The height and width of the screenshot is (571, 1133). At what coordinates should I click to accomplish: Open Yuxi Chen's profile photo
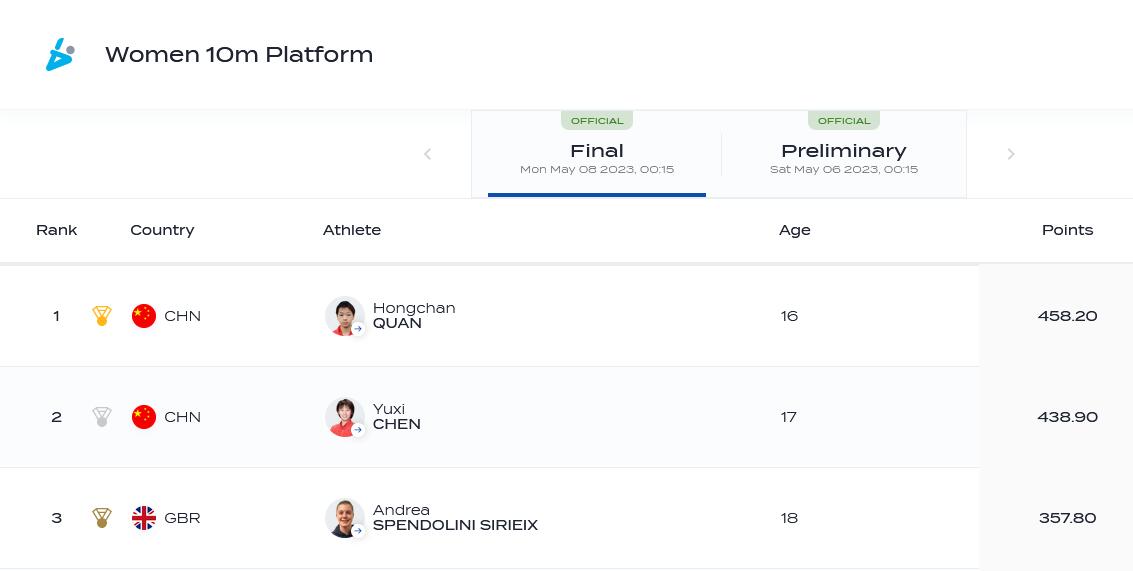coord(344,417)
